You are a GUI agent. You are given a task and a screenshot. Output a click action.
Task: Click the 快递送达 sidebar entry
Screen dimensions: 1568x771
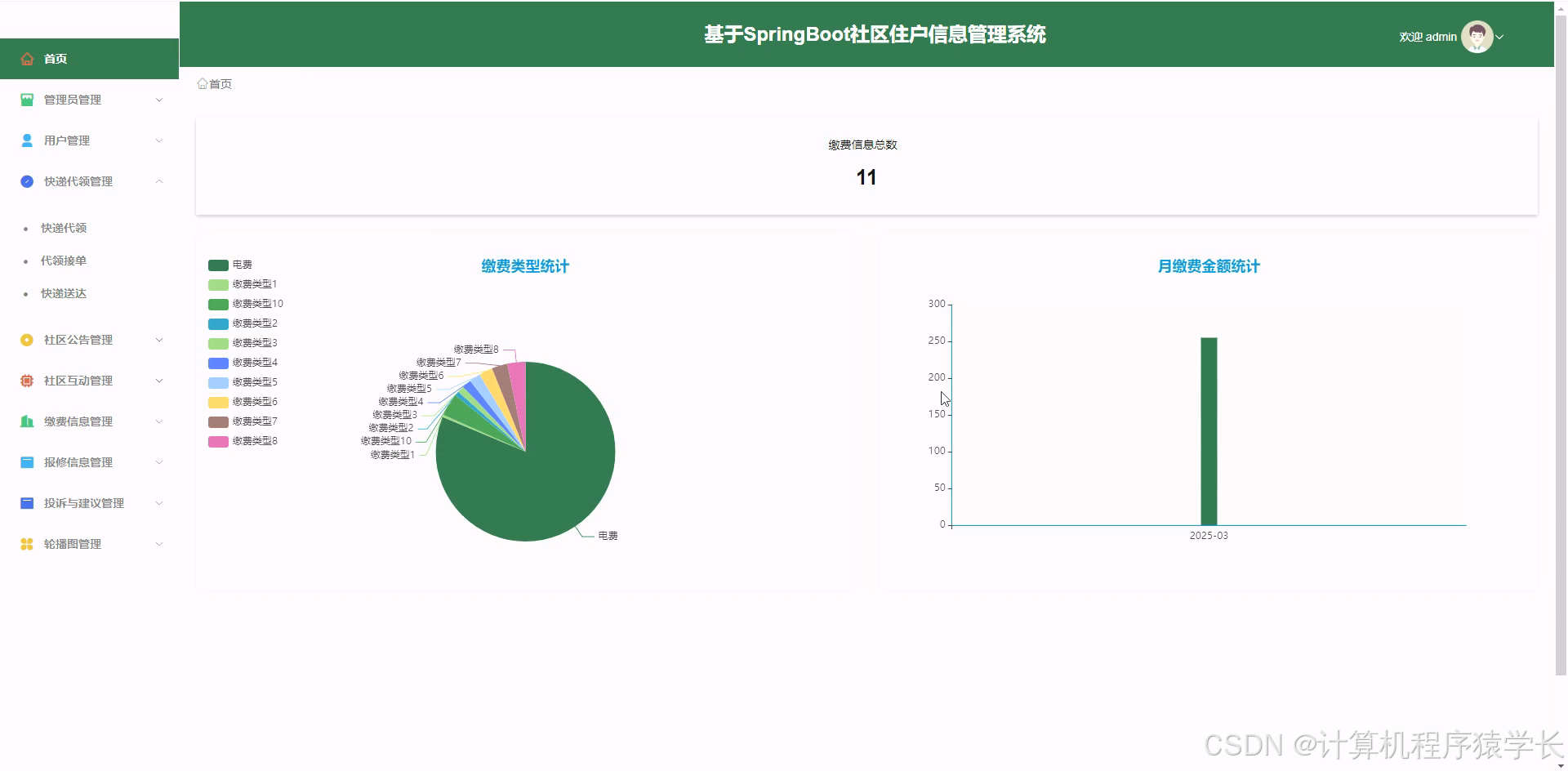pyautogui.click(x=64, y=292)
